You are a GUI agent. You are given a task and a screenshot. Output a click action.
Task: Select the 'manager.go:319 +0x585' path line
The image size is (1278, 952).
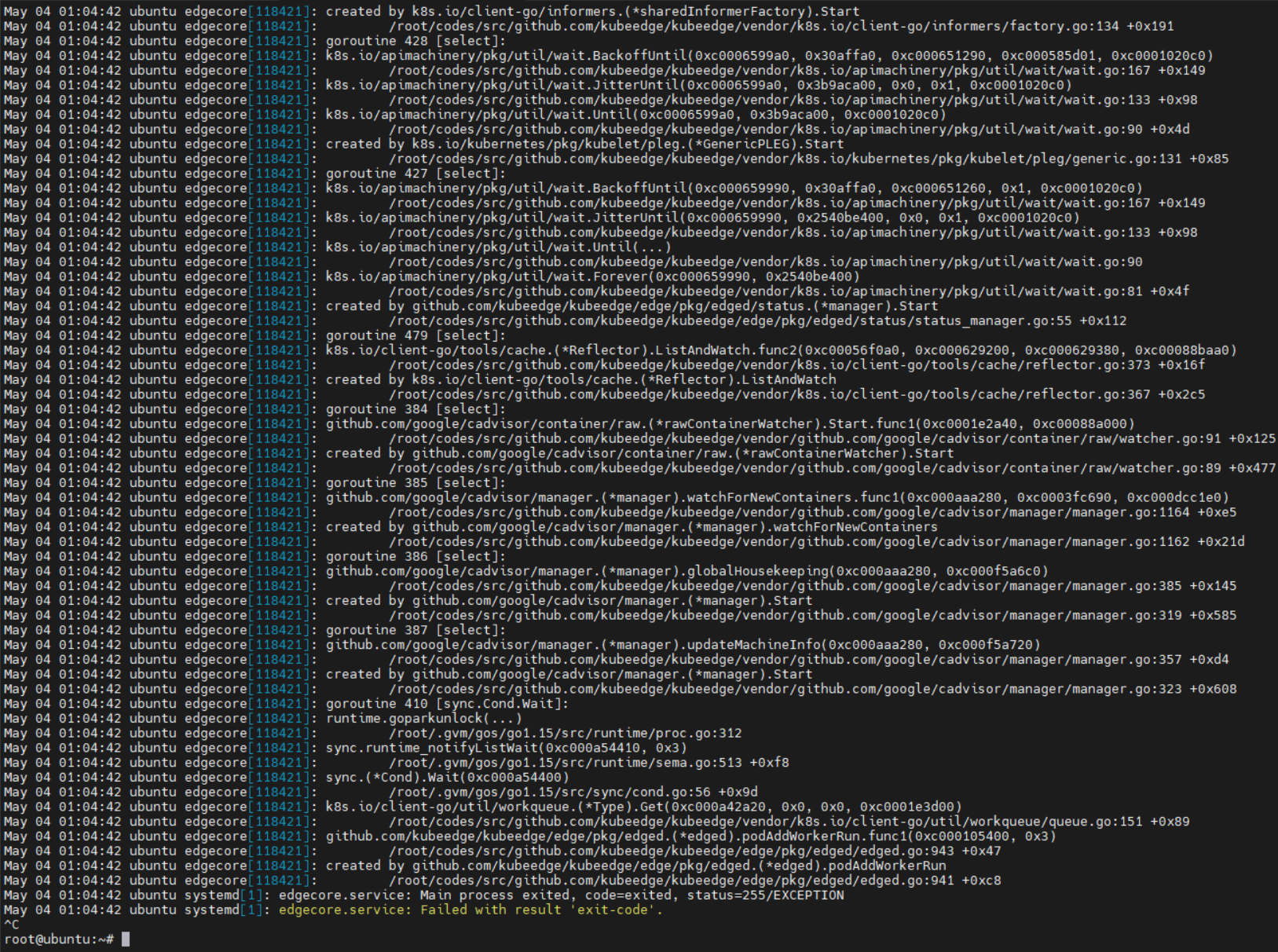point(621,615)
